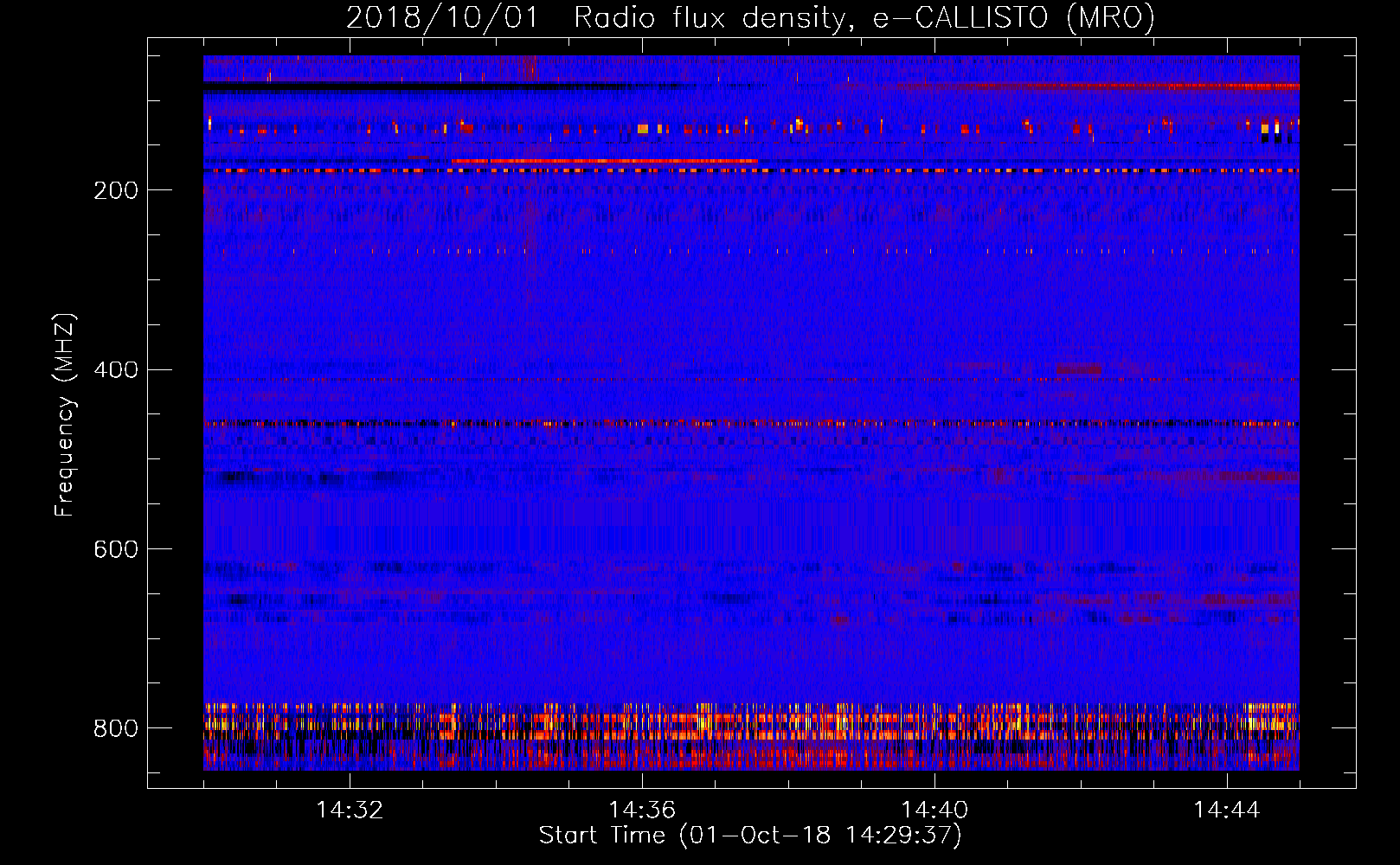Click the 'Start Time (01-Oct-18 14:29:37)' label
This screenshot has width=1400, height=865.
(750, 835)
